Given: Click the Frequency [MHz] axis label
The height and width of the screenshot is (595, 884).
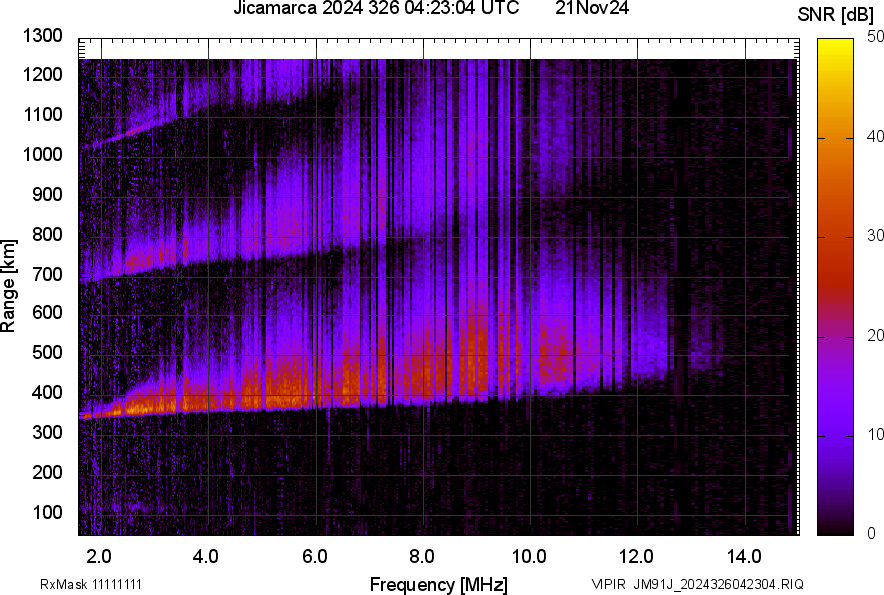Looking at the screenshot, I should [438, 583].
